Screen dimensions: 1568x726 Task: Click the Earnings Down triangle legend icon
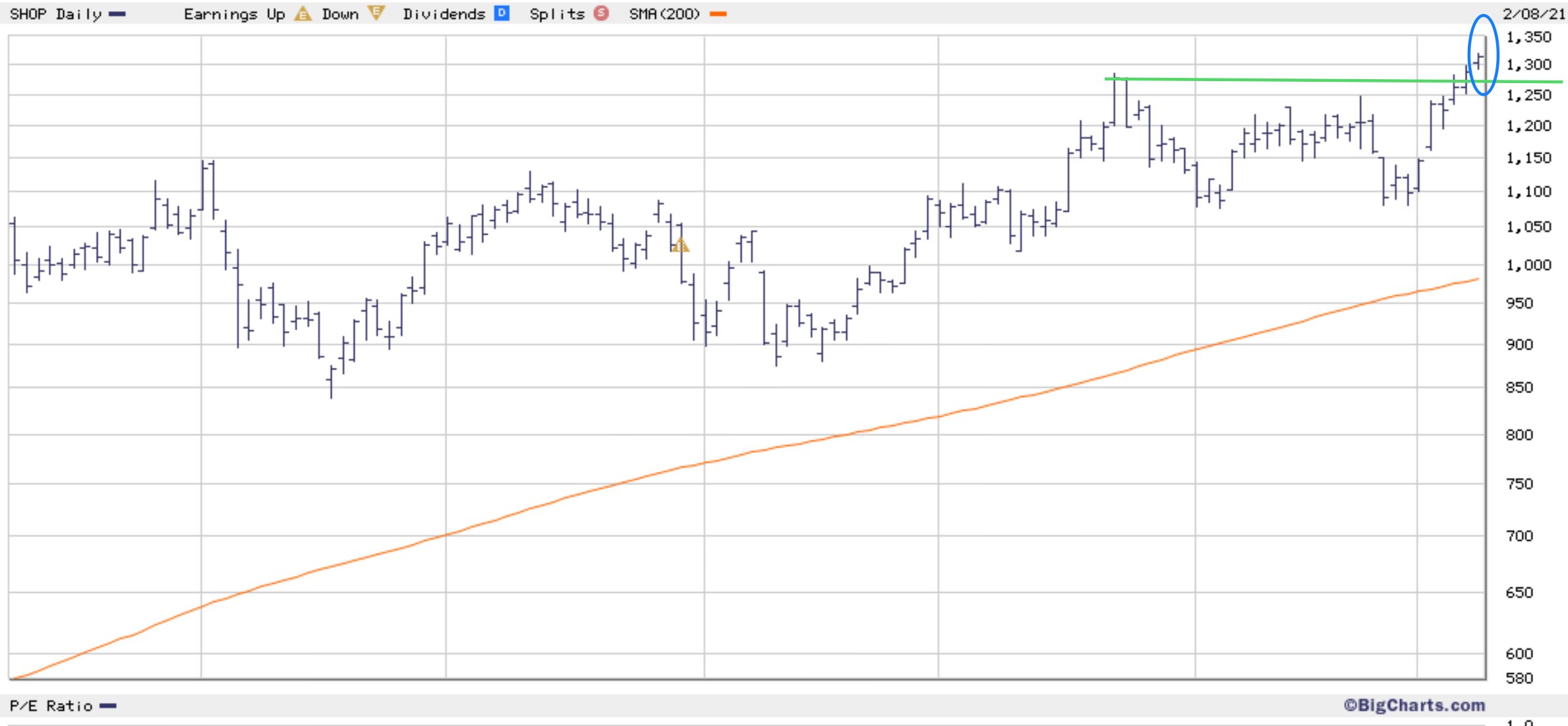click(376, 13)
